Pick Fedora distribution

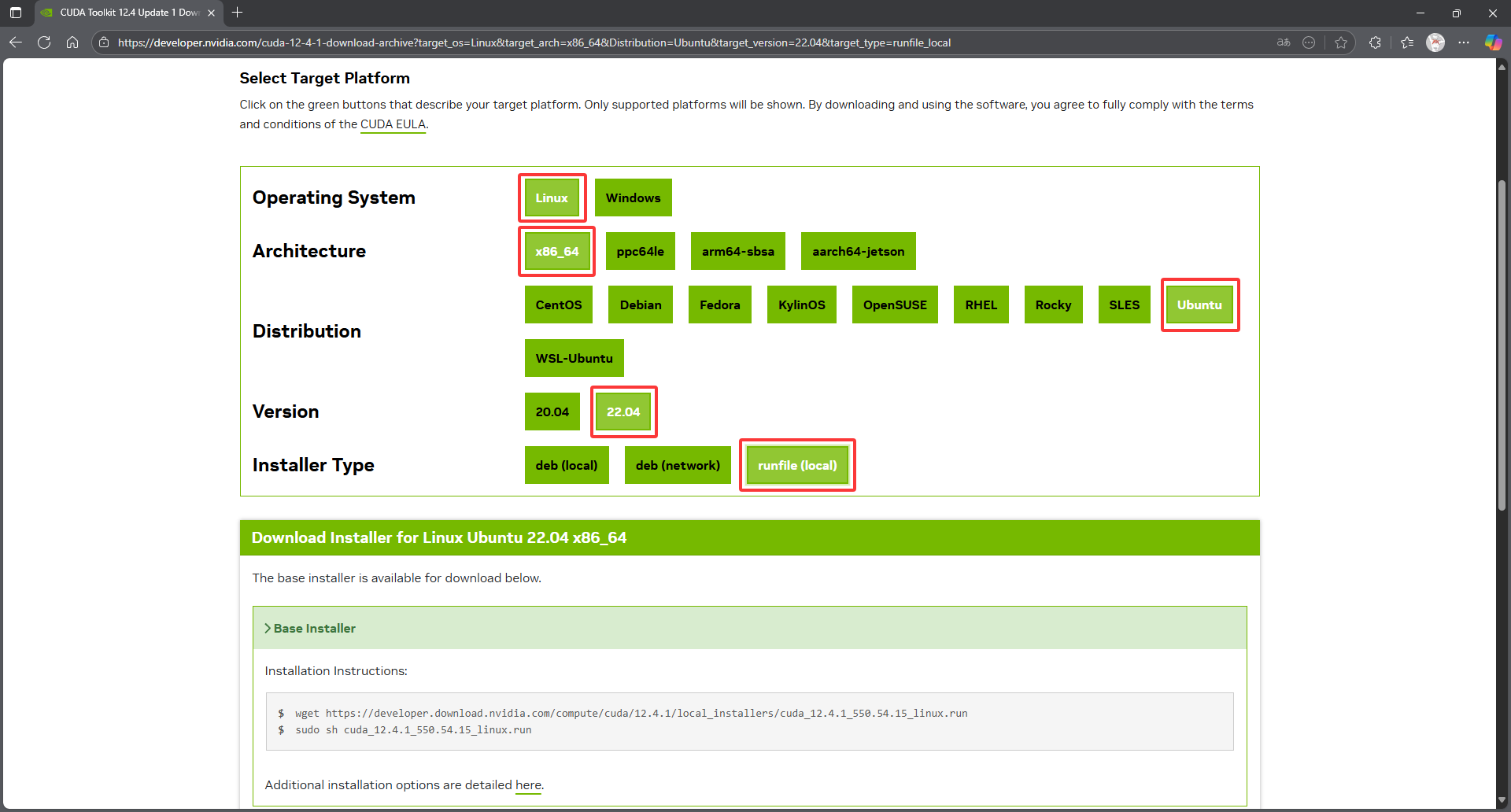click(720, 304)
